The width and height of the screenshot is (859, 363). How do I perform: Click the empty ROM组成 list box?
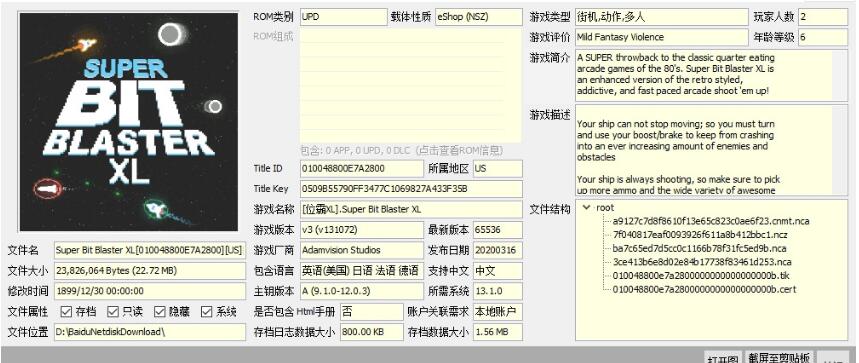click(x=411, y=85)
